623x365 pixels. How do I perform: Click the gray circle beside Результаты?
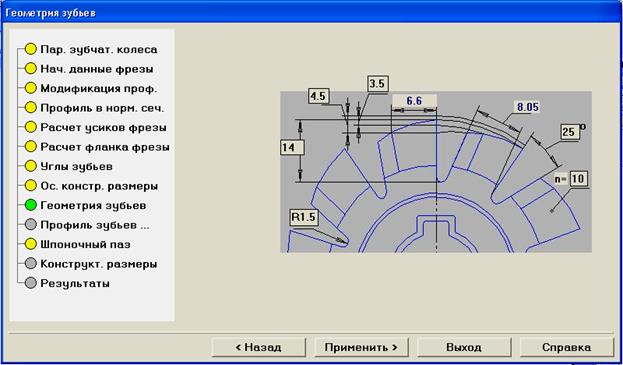click(x=31, y=283)
